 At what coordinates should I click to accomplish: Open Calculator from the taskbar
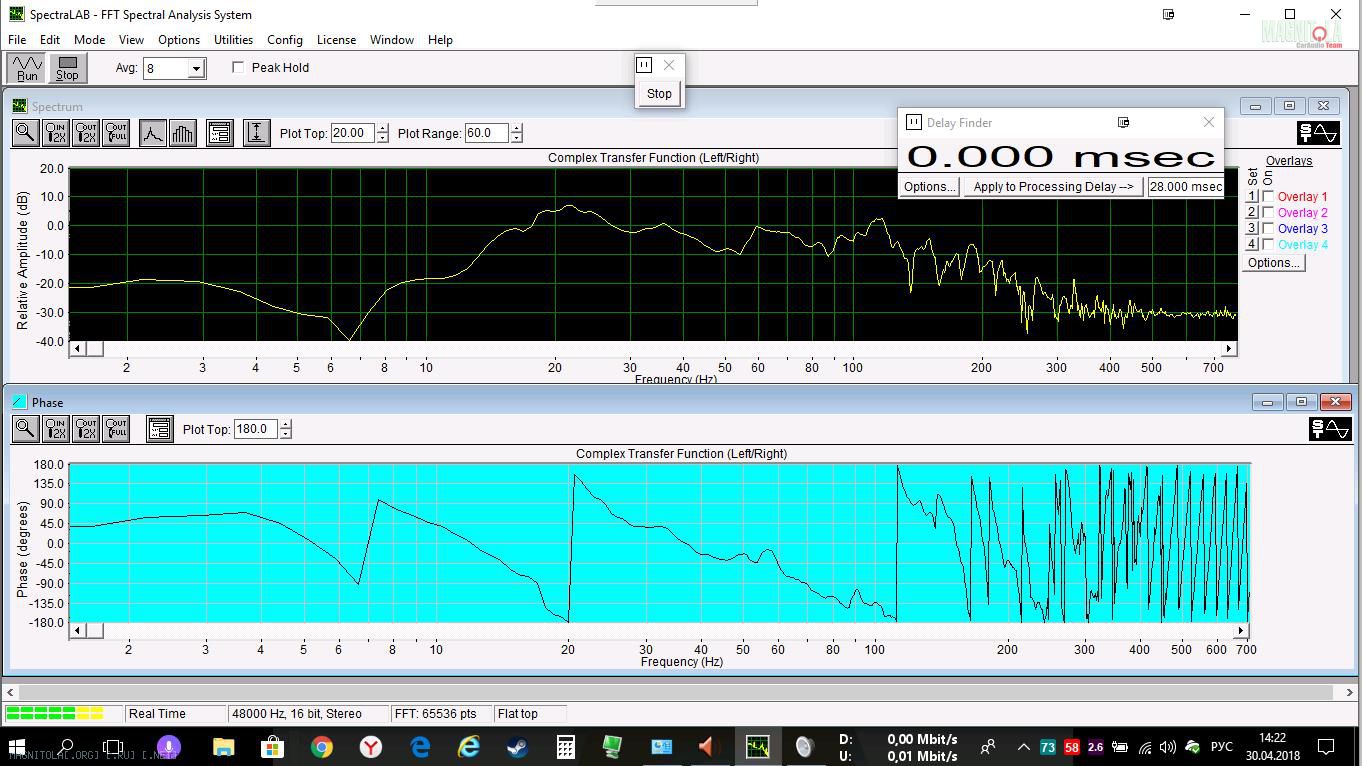click(566, 747)
